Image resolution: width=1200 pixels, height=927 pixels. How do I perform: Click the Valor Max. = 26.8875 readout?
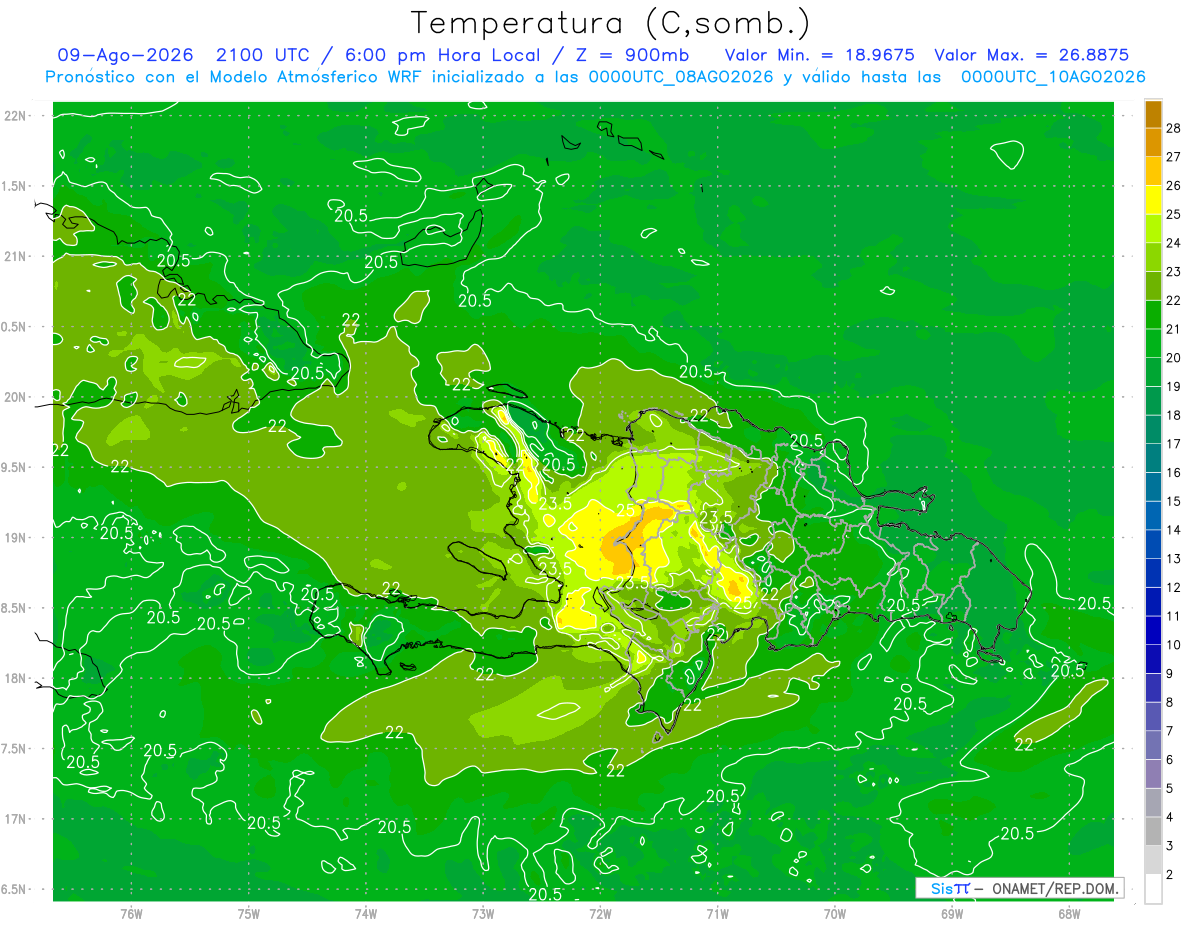1031,55
